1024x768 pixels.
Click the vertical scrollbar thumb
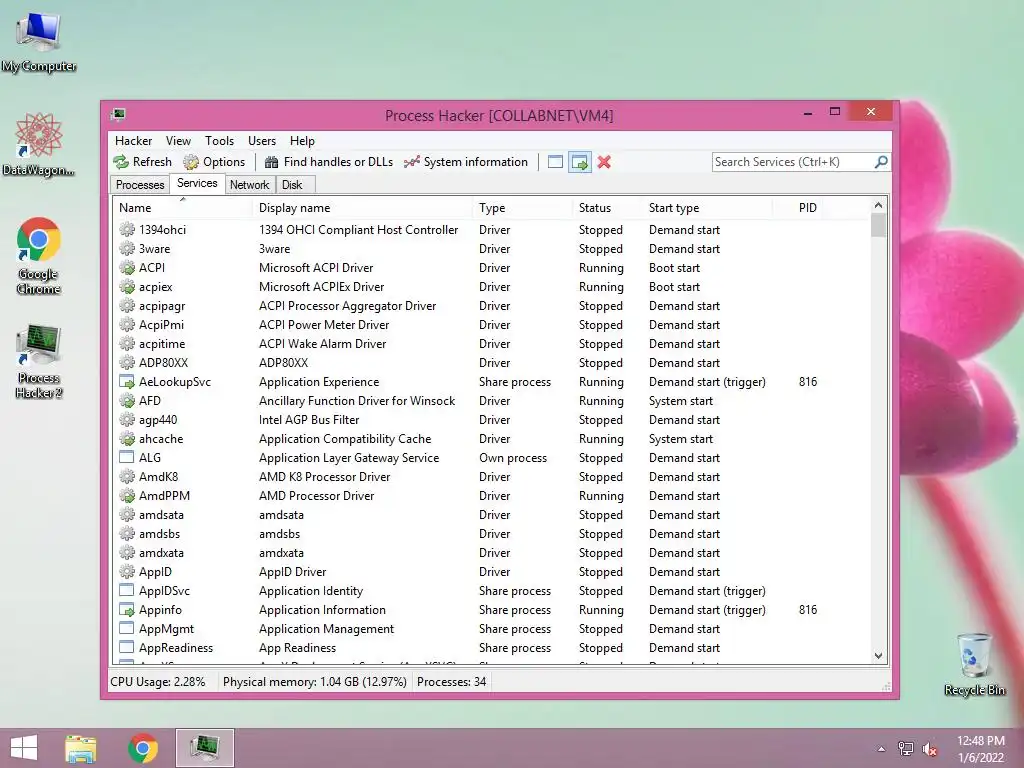tap(878, 226)
